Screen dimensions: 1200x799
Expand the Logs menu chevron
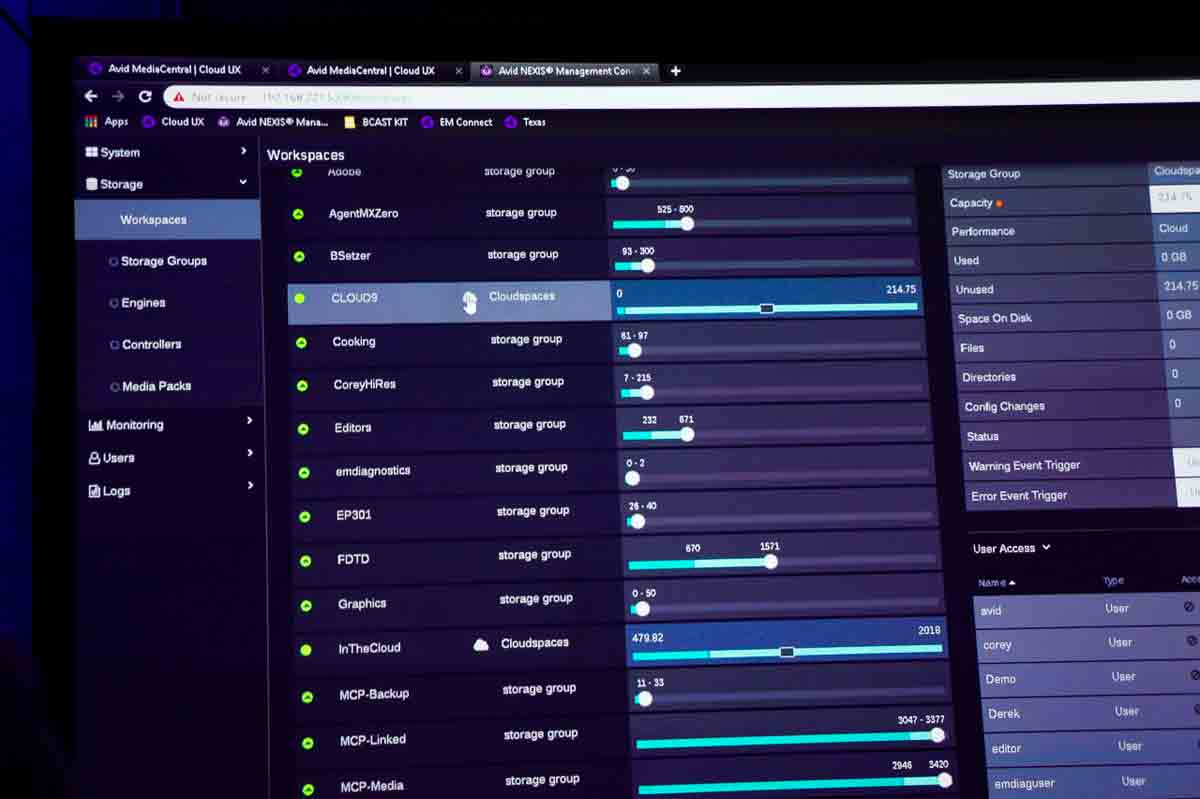coord(251,485)
